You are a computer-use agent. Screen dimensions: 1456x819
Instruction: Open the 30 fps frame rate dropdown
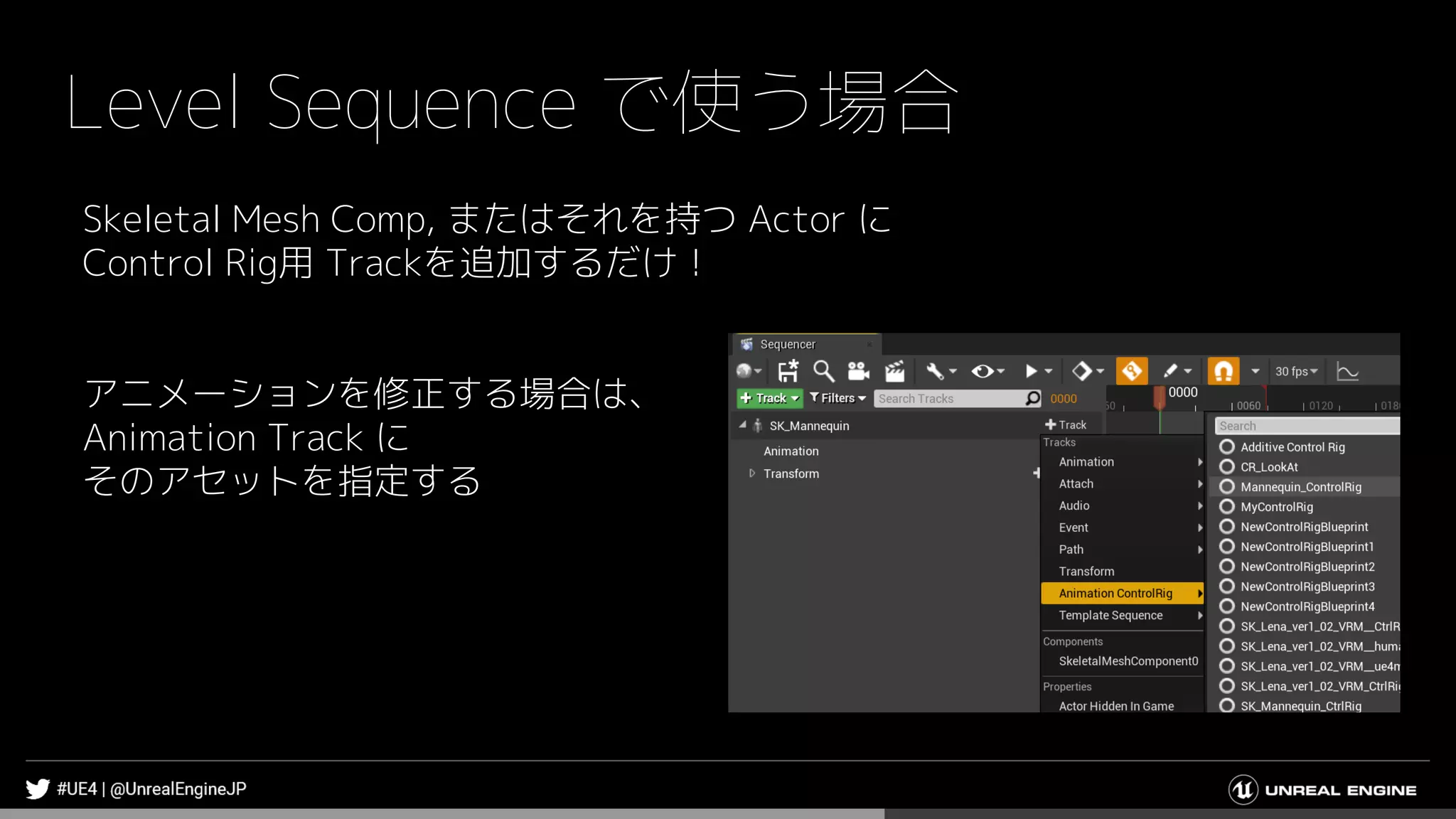coord(1296,371)
